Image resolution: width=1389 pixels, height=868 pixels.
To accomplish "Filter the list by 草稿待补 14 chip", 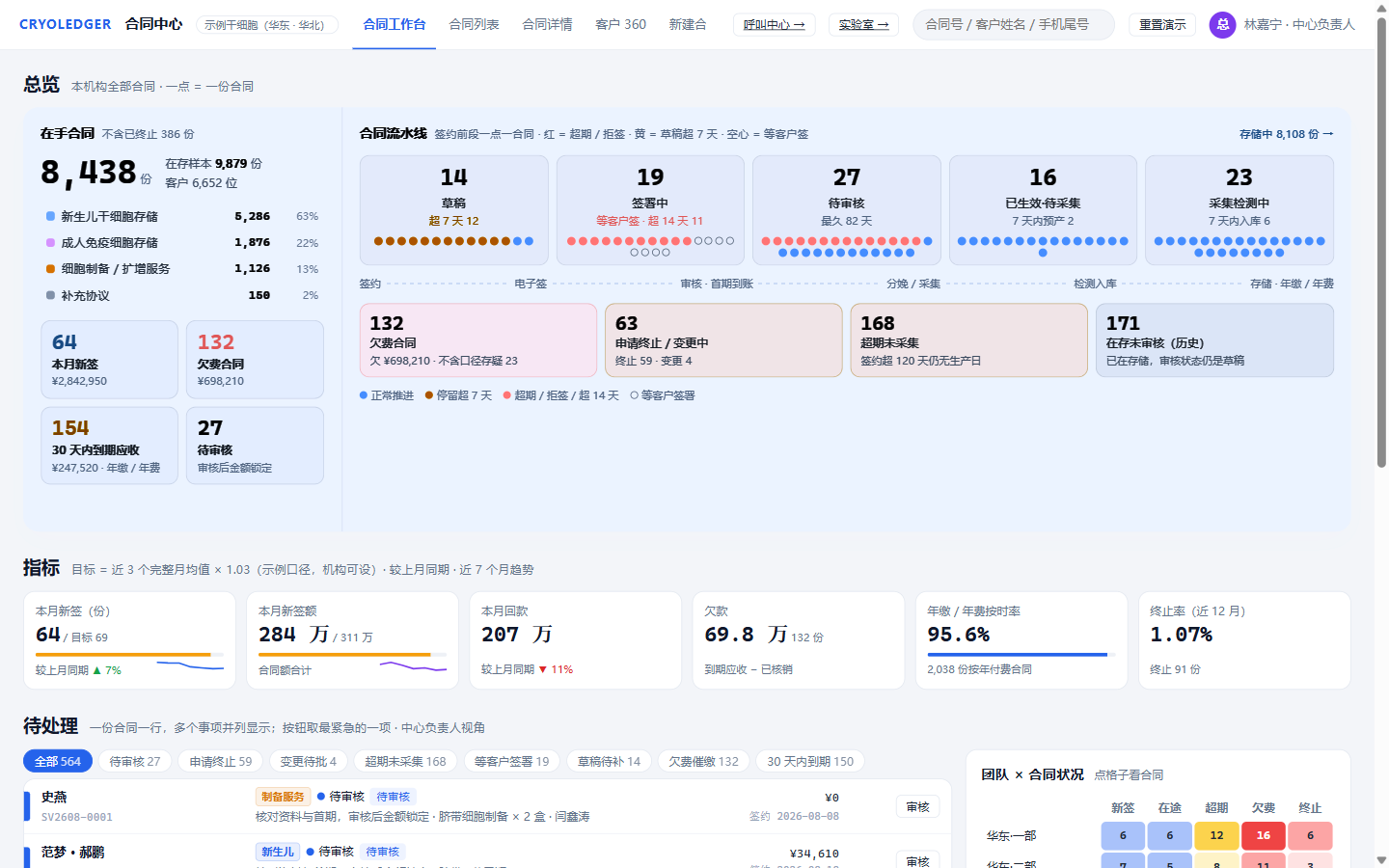I will (x=610, y=761).
